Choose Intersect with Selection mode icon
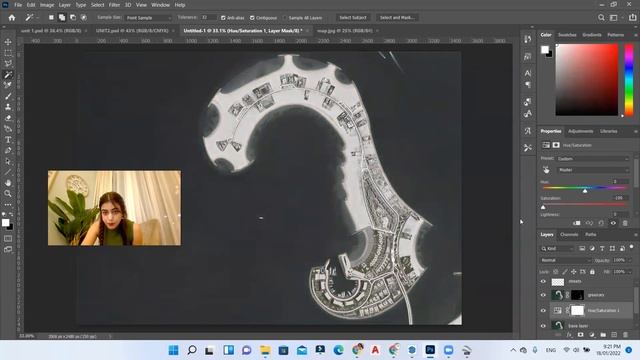Screen dimensions: 640x360 pos(84,18)
